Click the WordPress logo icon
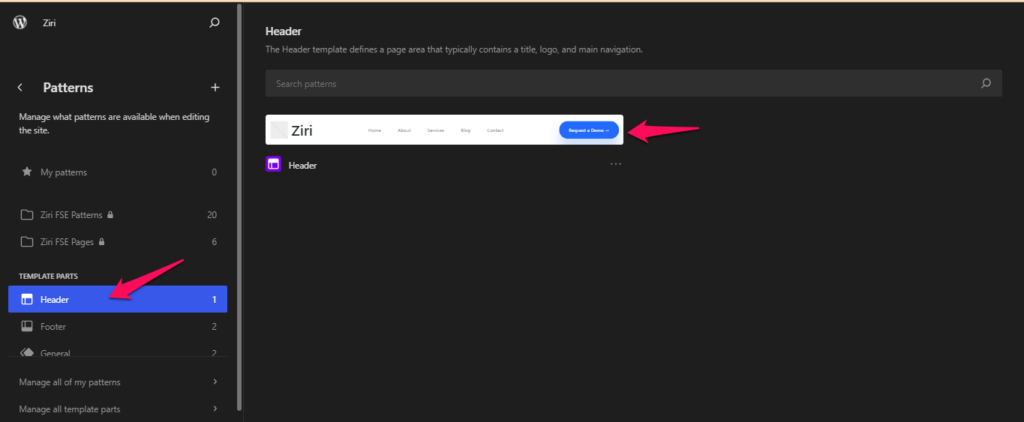Image resolution: width=1024 pixels, height=422 pixels. (x=20, y=22)
